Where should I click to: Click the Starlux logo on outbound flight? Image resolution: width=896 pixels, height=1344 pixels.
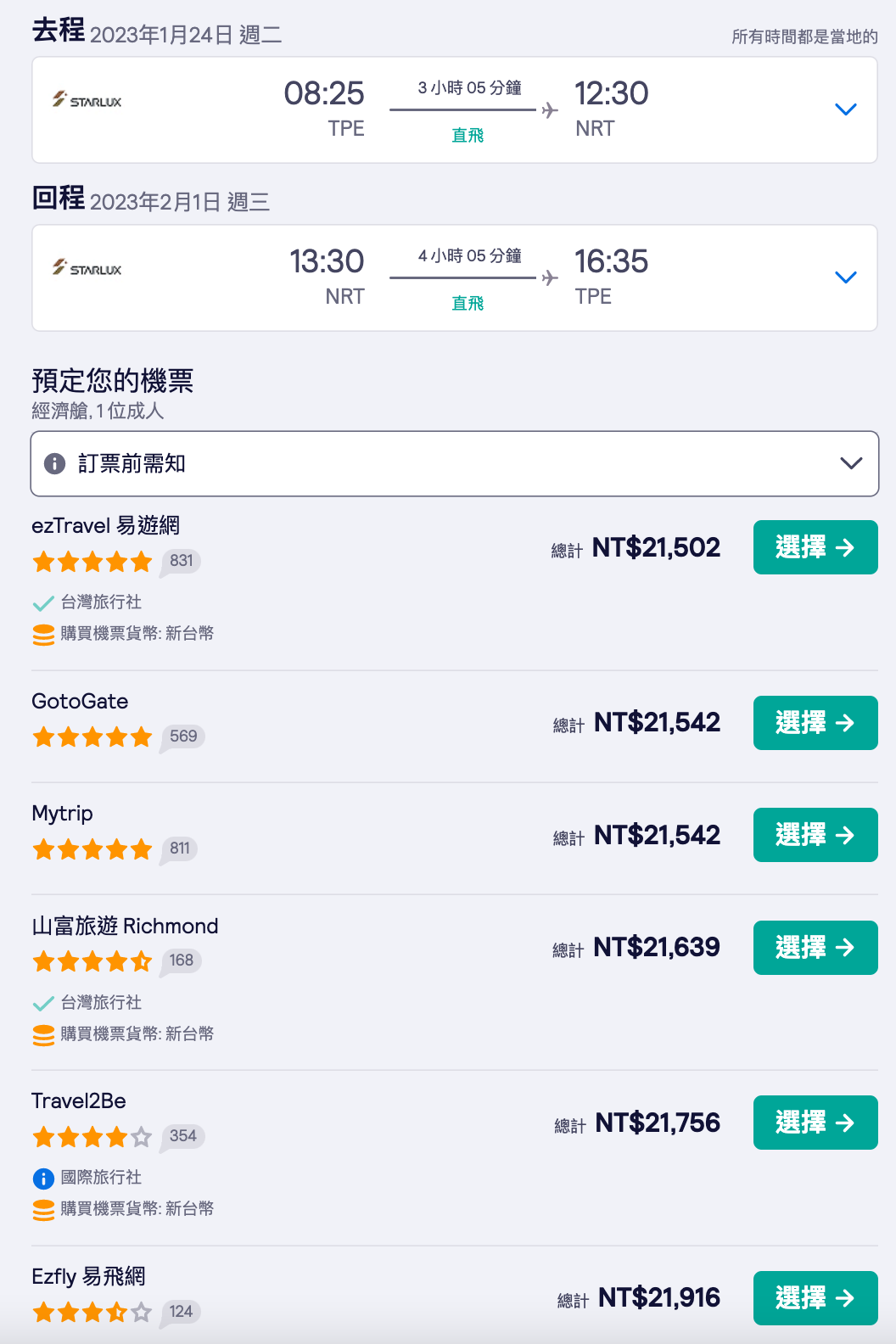click(87, 100)
